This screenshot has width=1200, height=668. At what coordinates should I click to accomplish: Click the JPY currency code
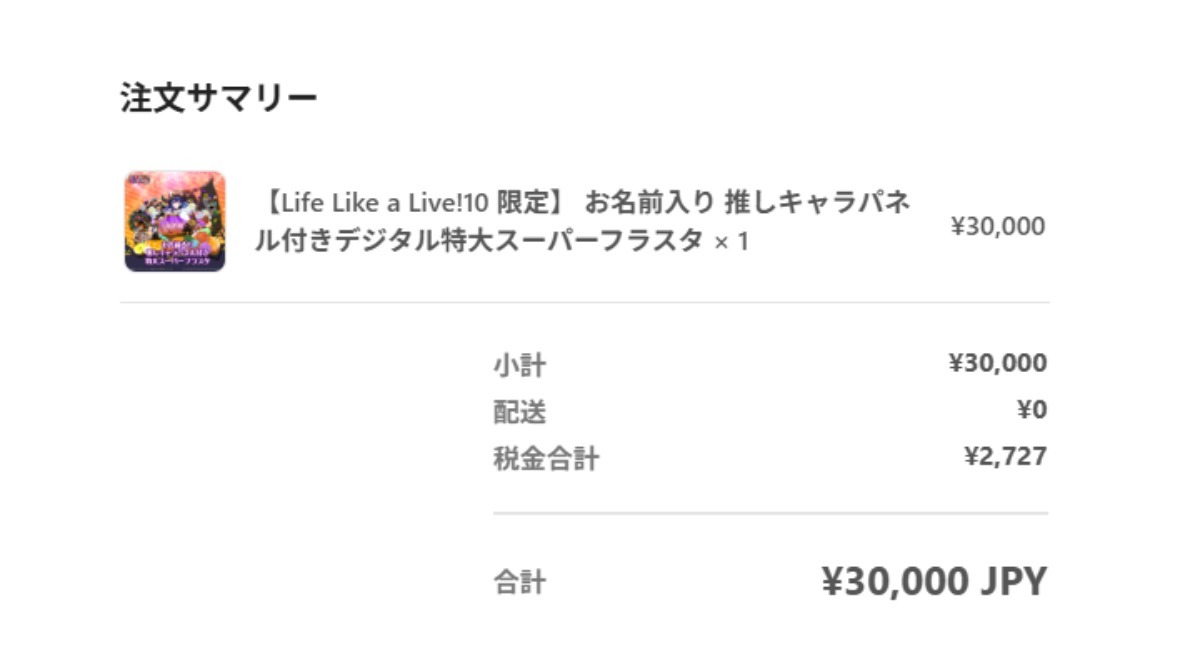[x=1012, y=581]
